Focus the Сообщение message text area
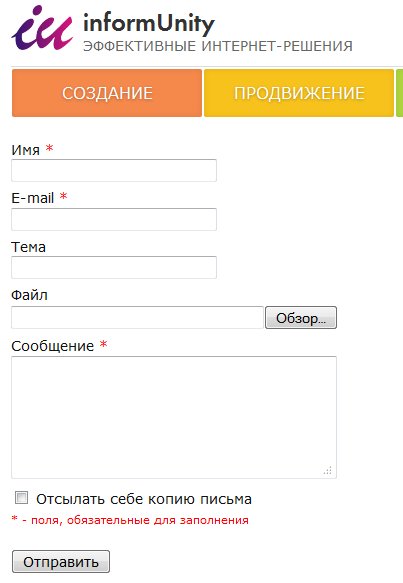 pos(174,417)
